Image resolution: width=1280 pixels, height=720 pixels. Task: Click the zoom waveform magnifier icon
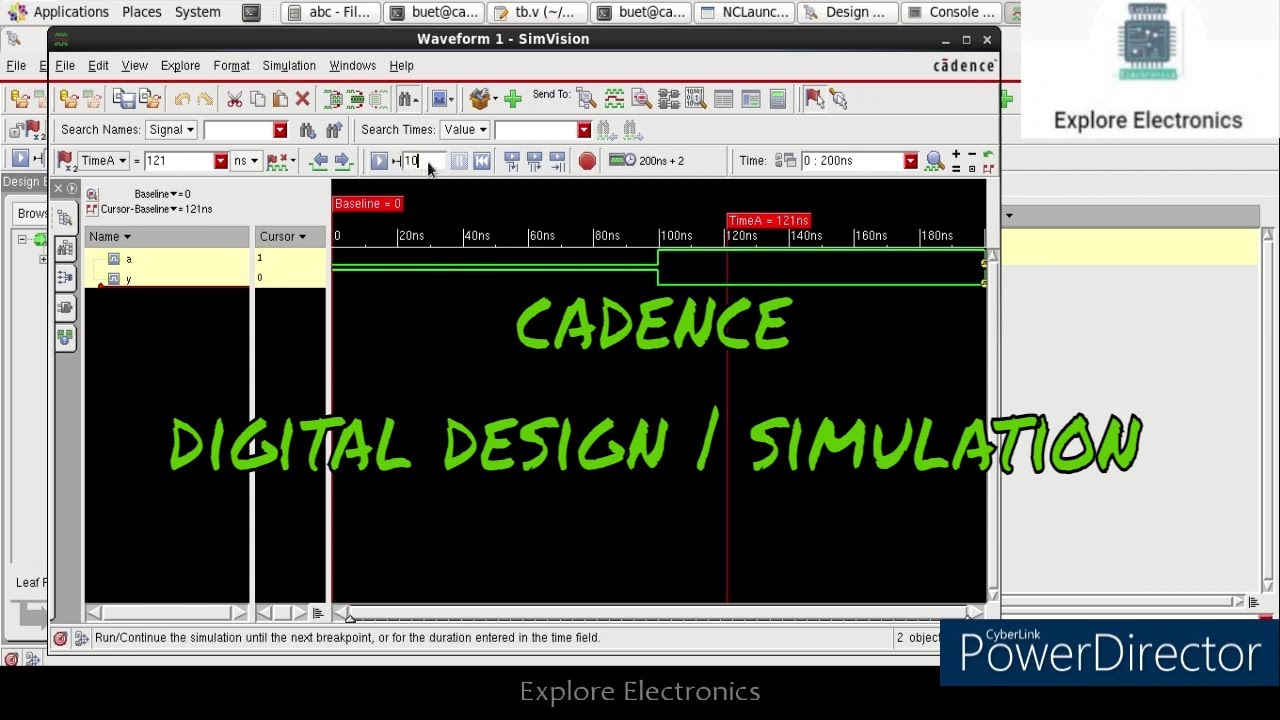point(934,161)
